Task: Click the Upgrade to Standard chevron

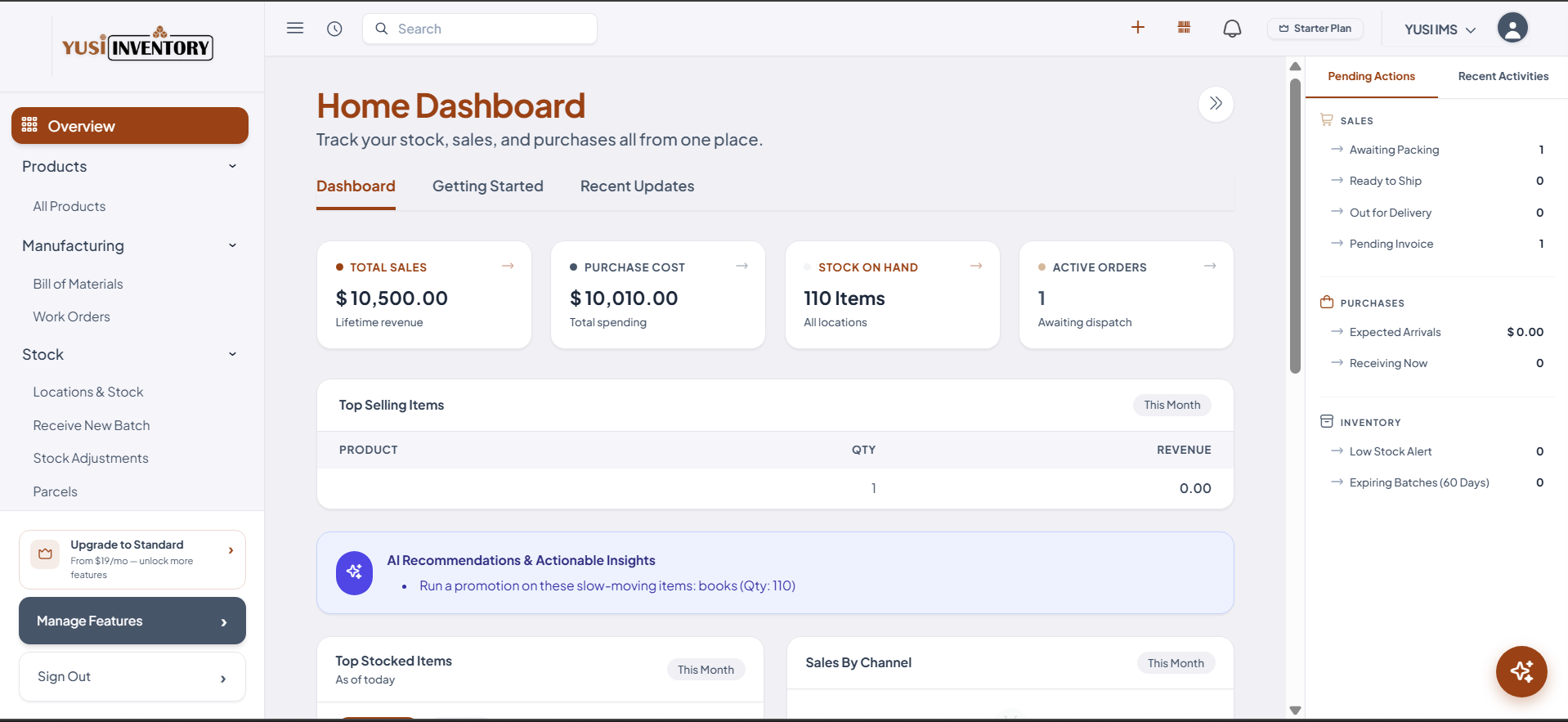Action: click(231, 551)
